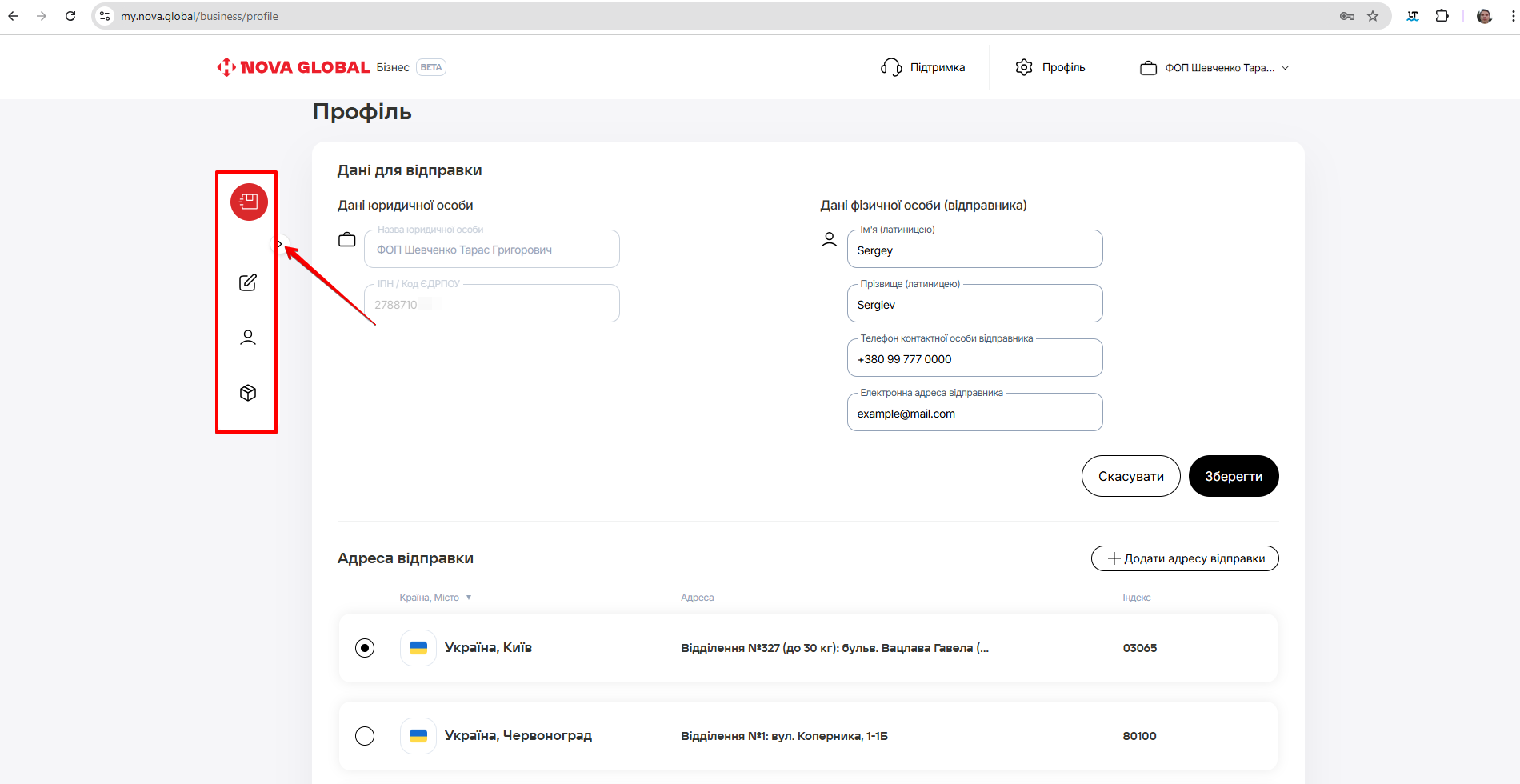Select the person icon in left sidebar
Screen dimensions: 1520x784
click(x=248, y=338)
